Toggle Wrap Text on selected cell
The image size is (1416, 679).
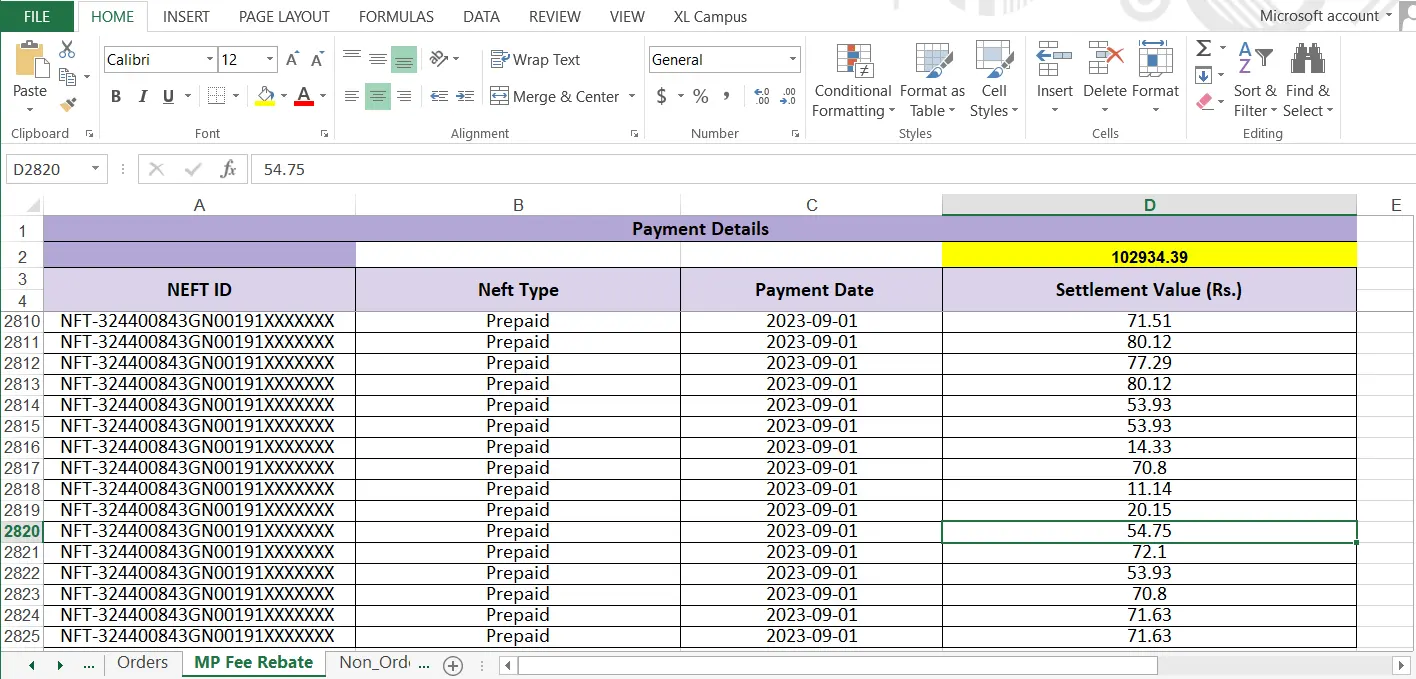(535, 60)
